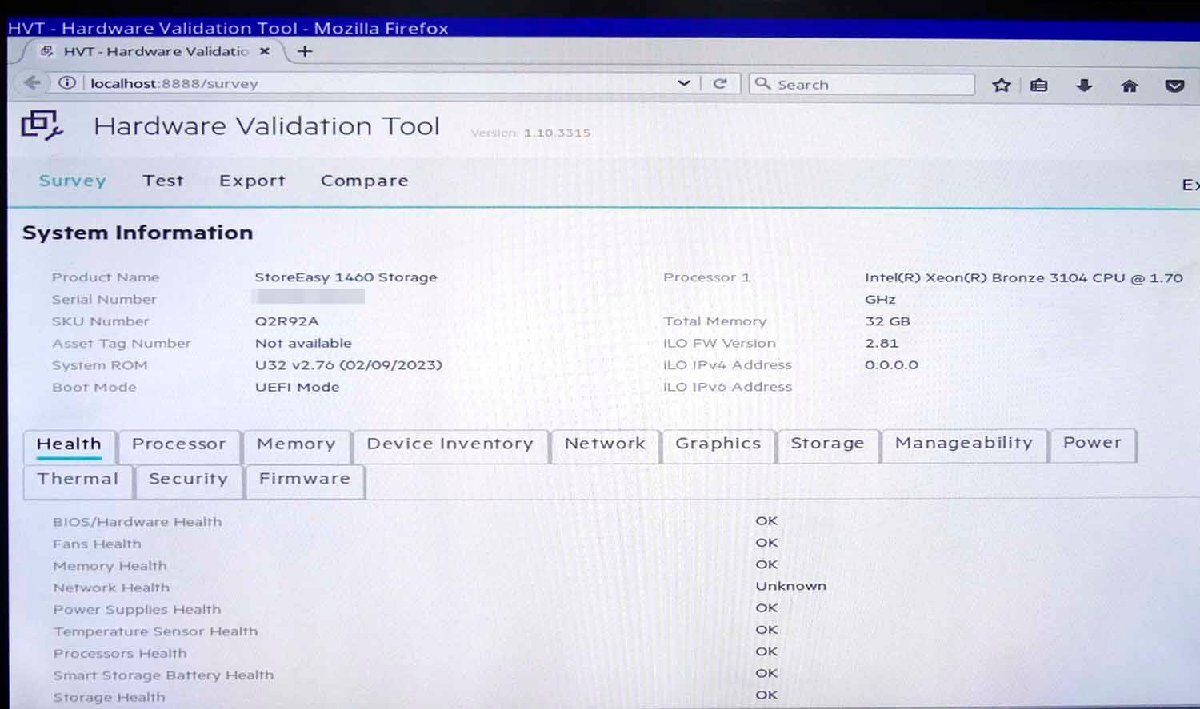
Task: Open the Compare menu item
Action: click(x=364, y=181)
